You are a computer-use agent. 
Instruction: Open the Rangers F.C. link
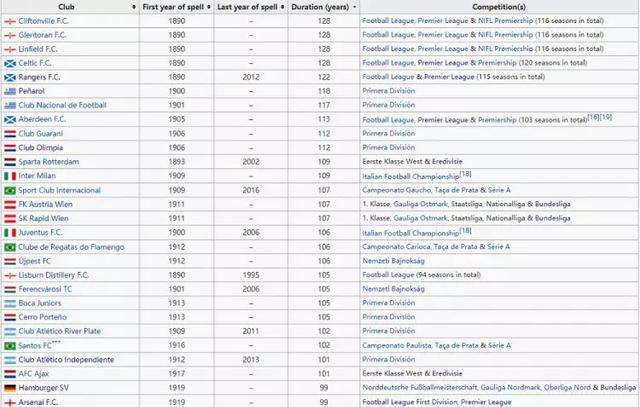click(x=39, y=77)
